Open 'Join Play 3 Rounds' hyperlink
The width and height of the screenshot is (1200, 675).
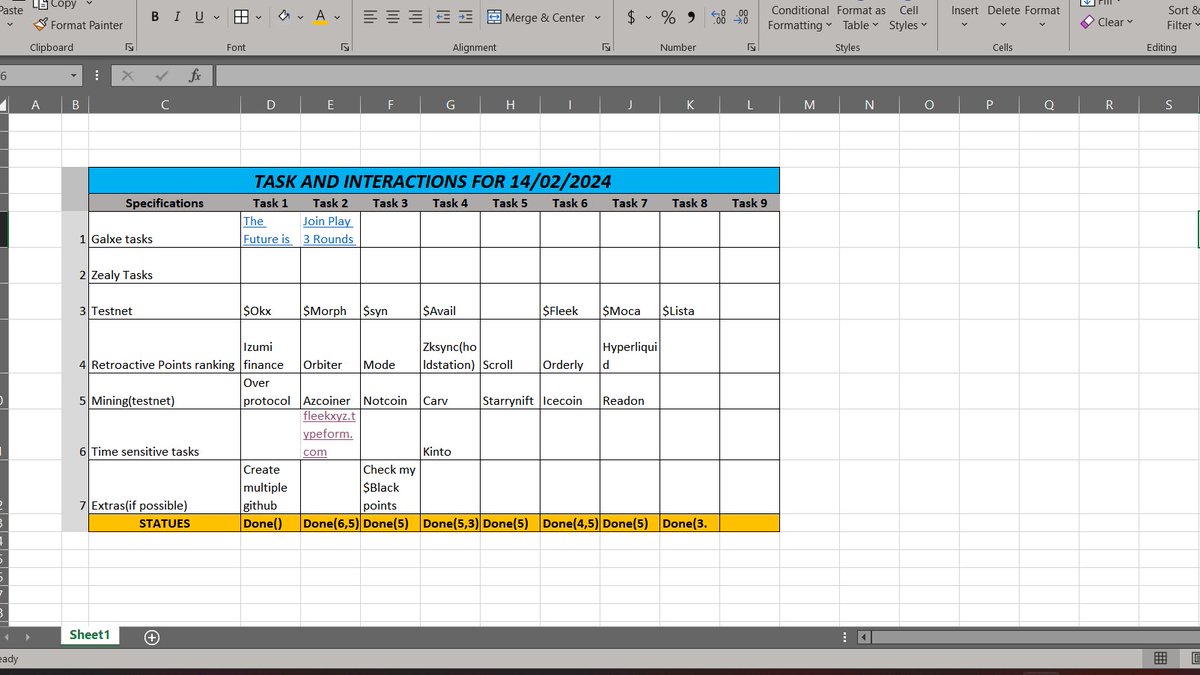(330, 230)
